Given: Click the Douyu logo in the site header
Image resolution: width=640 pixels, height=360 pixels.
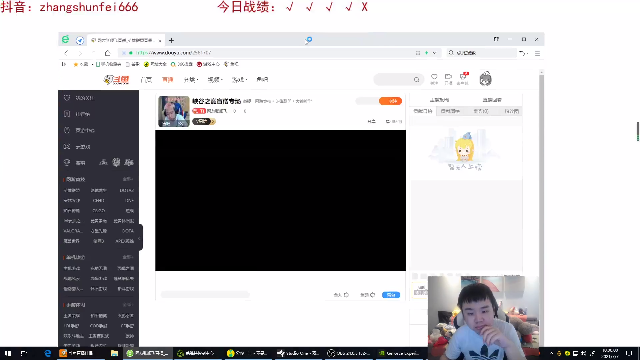Looking at the screenshot, I should pos(116,80).
